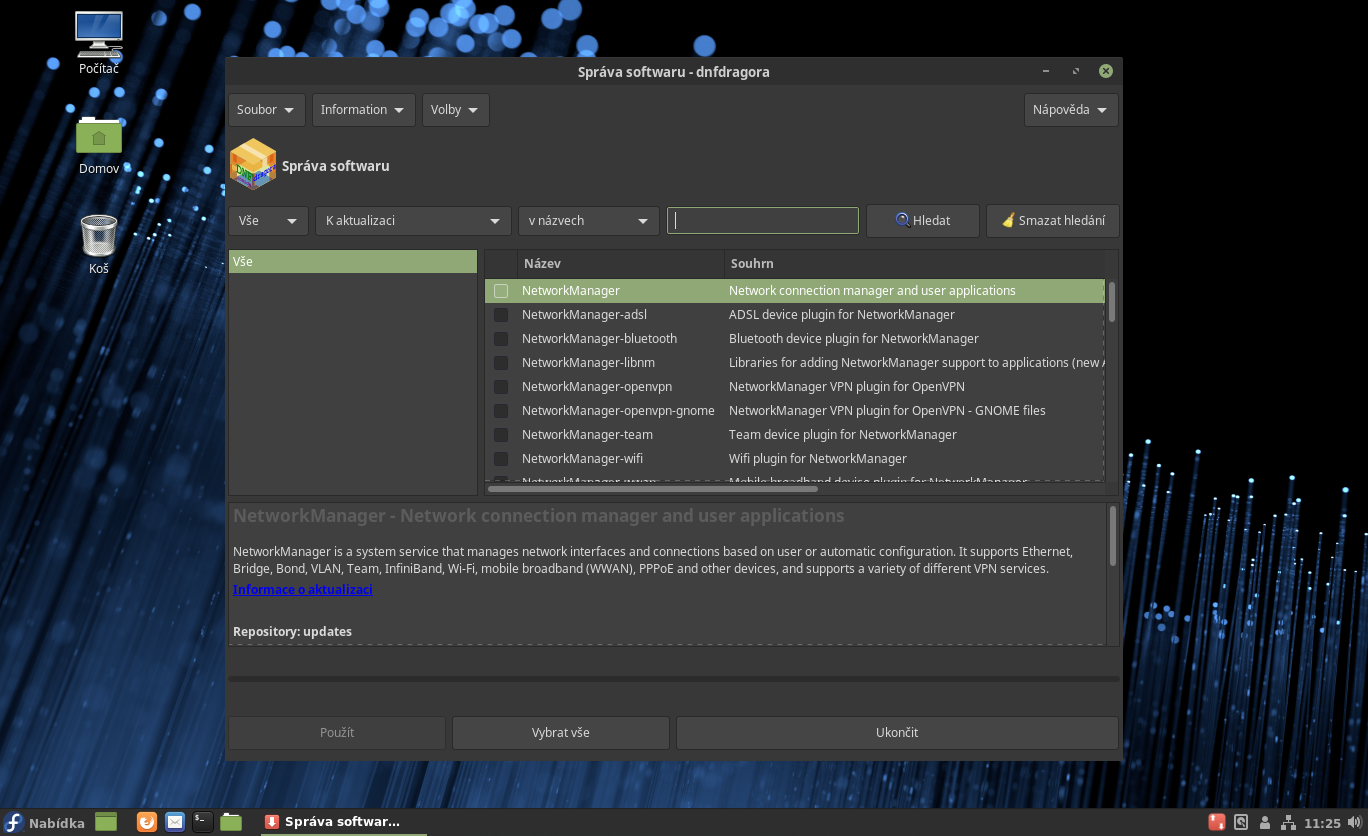This screenshot has height=836, width=1368.
Task: Click the red update notifier tray icon
Action: click(1217, 822)
